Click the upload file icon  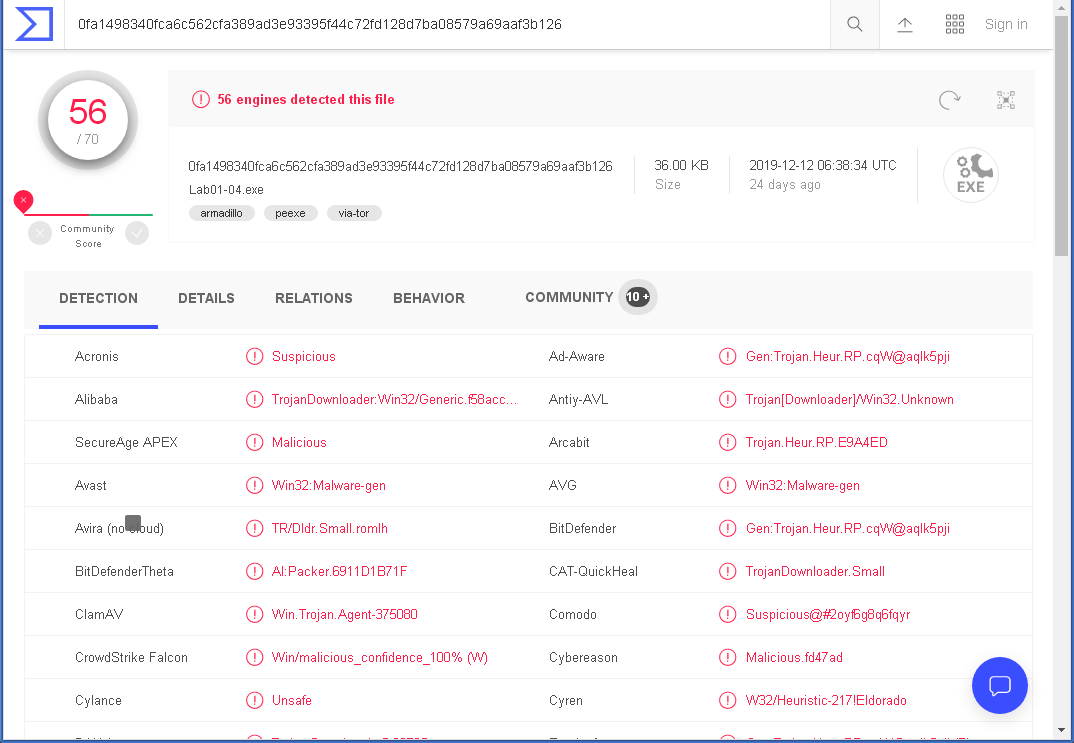tap(905, 25)
